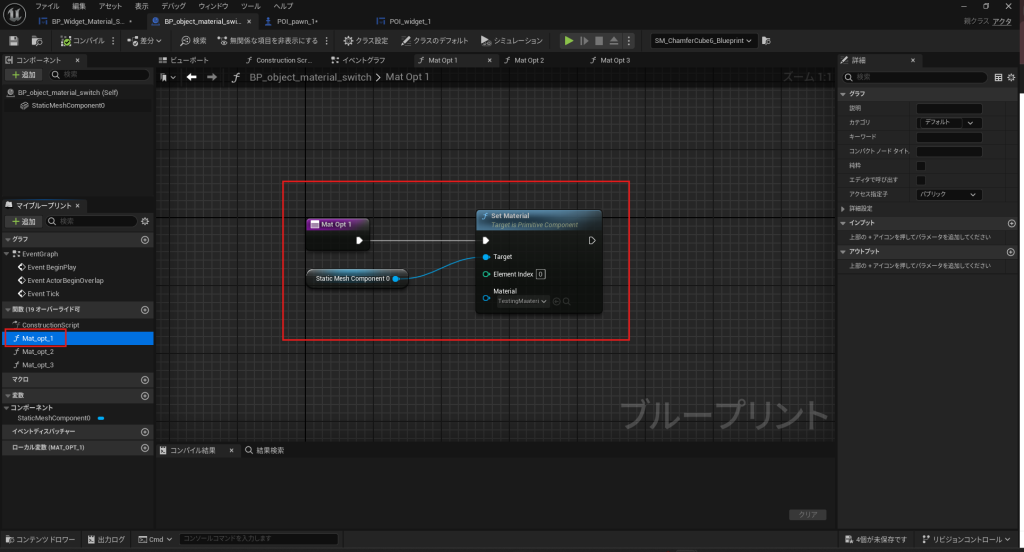Toggle the 純粋 (Pure) checkbox
1024x552 pixels.
(921, 165)
